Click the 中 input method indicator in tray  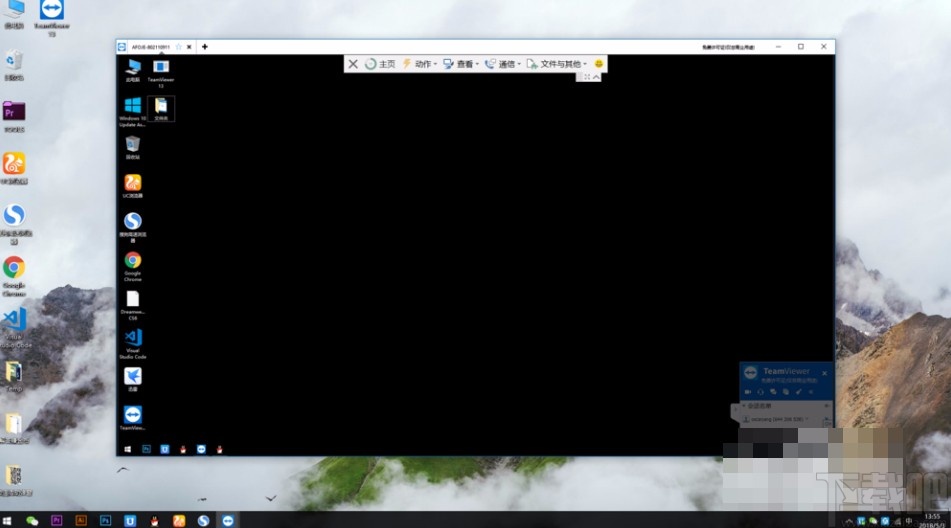coord(909,521)
